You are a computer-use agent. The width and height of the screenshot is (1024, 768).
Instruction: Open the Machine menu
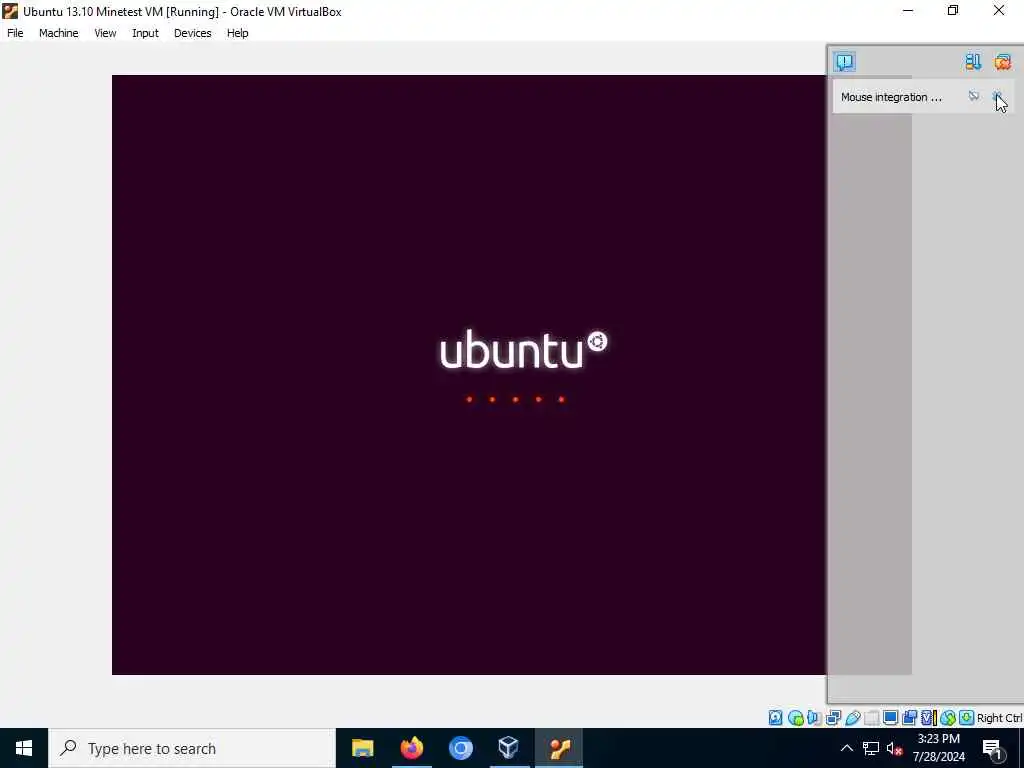[58, 33]
